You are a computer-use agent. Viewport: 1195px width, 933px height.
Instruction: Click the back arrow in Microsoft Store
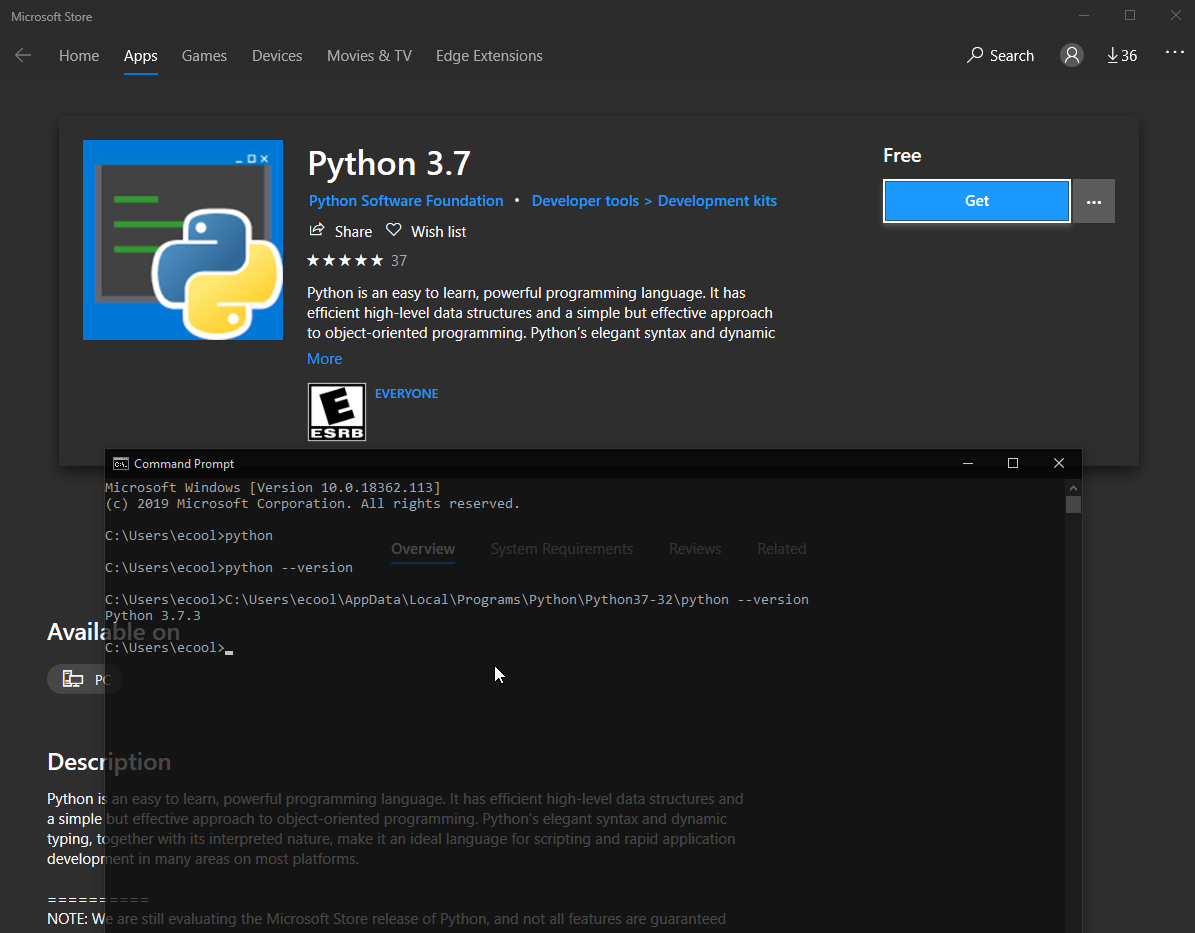click(23, 56)
